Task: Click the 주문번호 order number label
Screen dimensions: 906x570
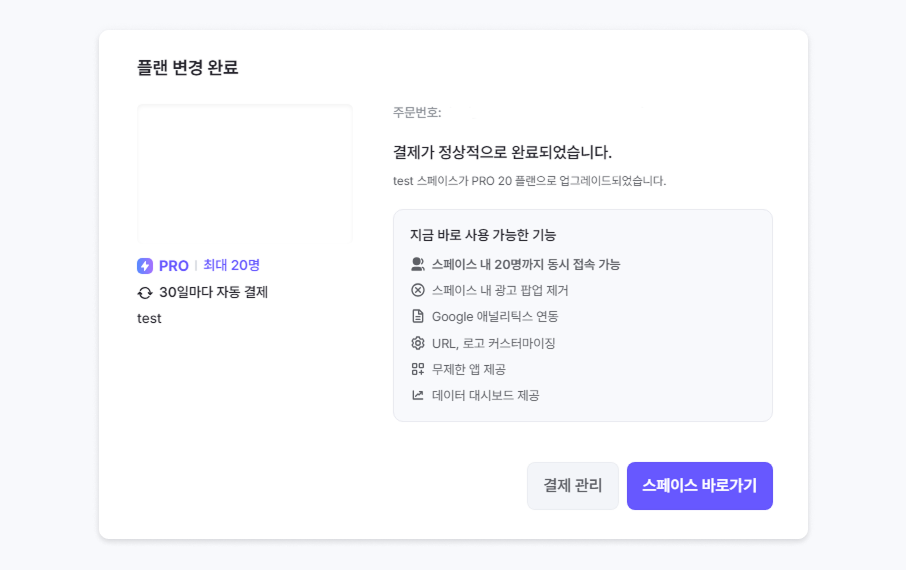Action: (x=417, y=112)
